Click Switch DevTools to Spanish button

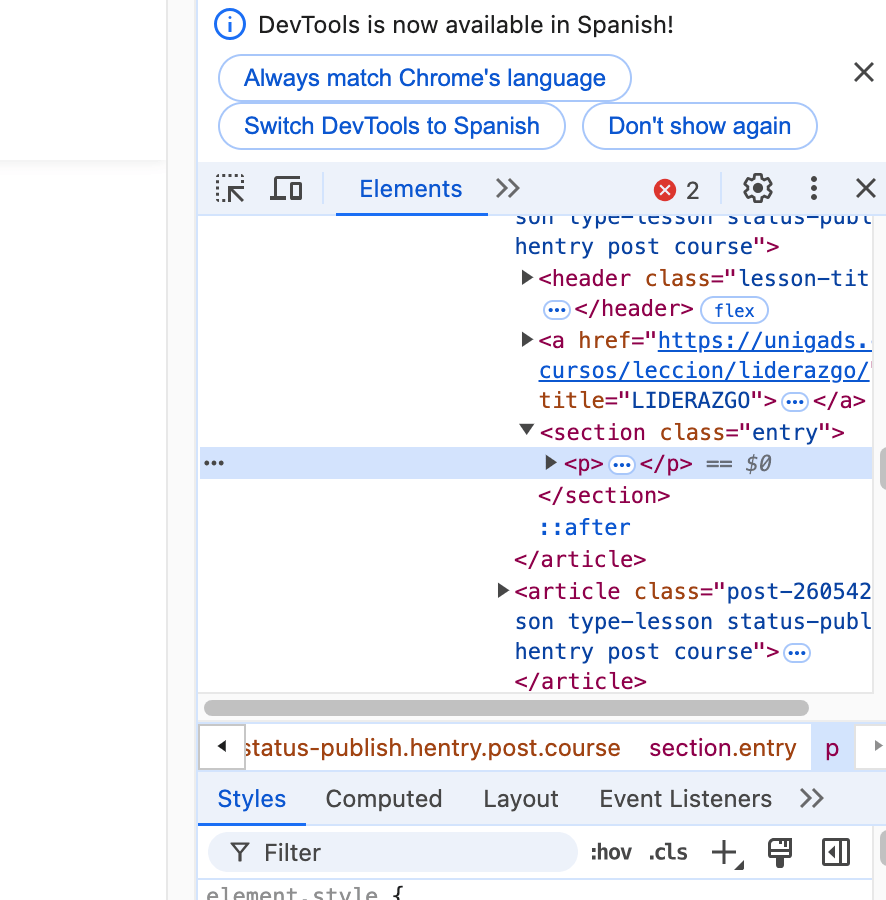pyautogui.click(x=392, y=126)
